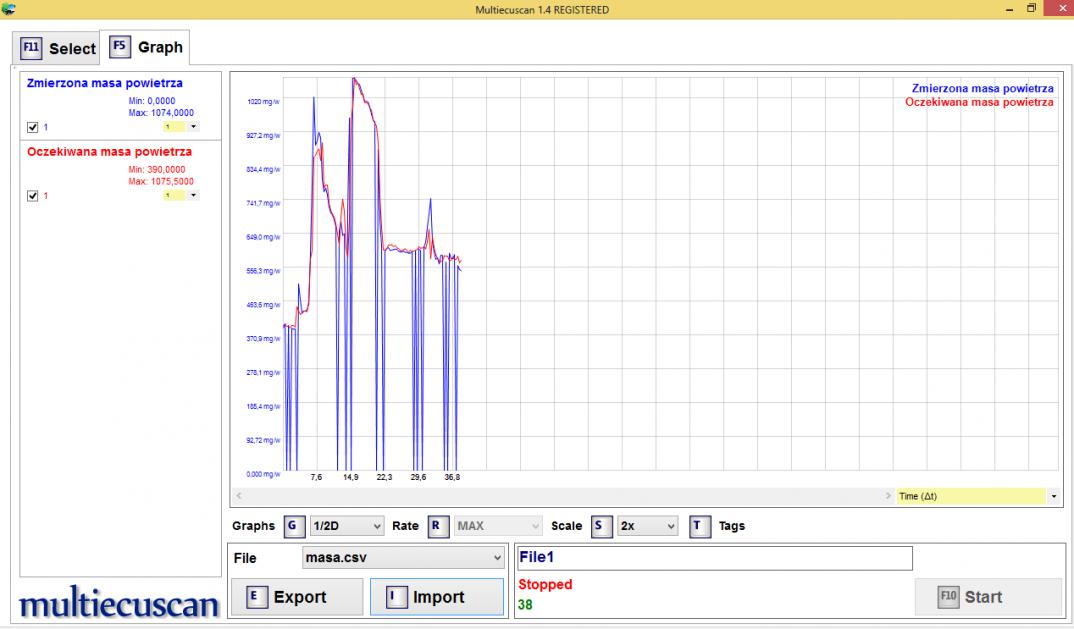The height and width of the screenshot is (629, 1074).
Task: Click the Export button
Action: 297,597
